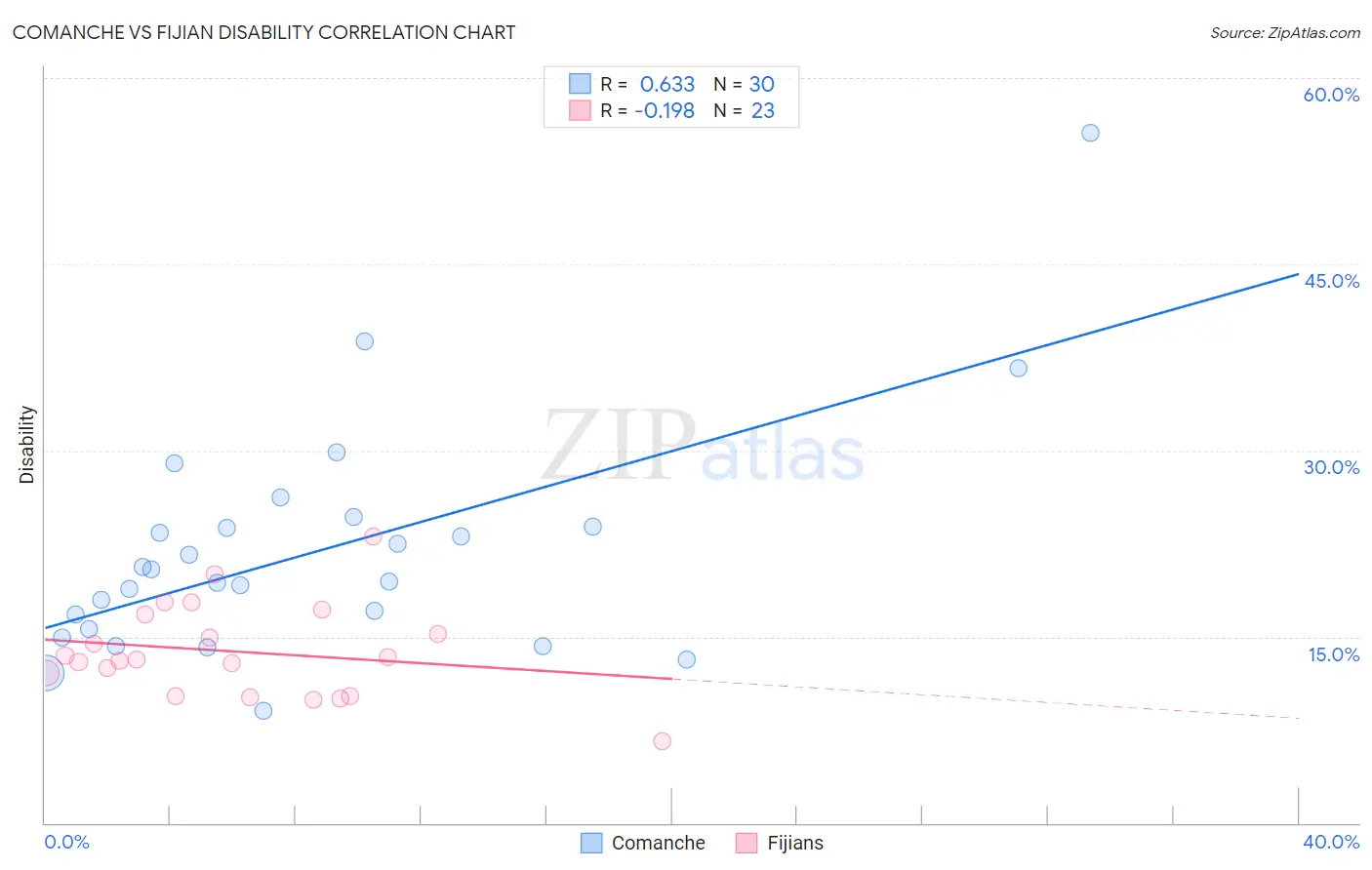The image size is (1372, 870).
Task: Click the Comanche legend label at bottom
Action: pyautogui.click(x=658, y=843)
